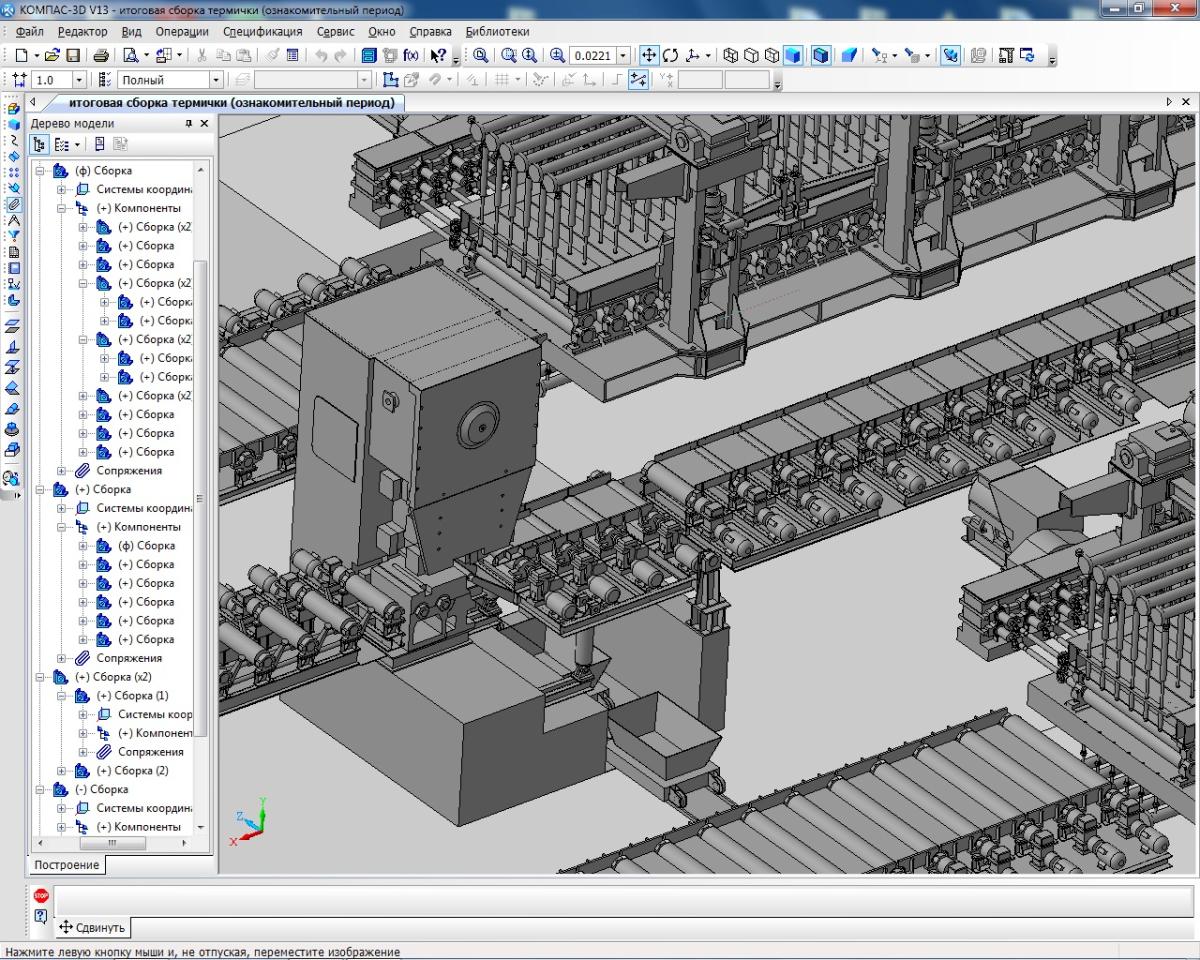This screenshot has height=960, width=1200.
Task: Toggle shaded with edges display mode
Action: (x=820, y=56)
